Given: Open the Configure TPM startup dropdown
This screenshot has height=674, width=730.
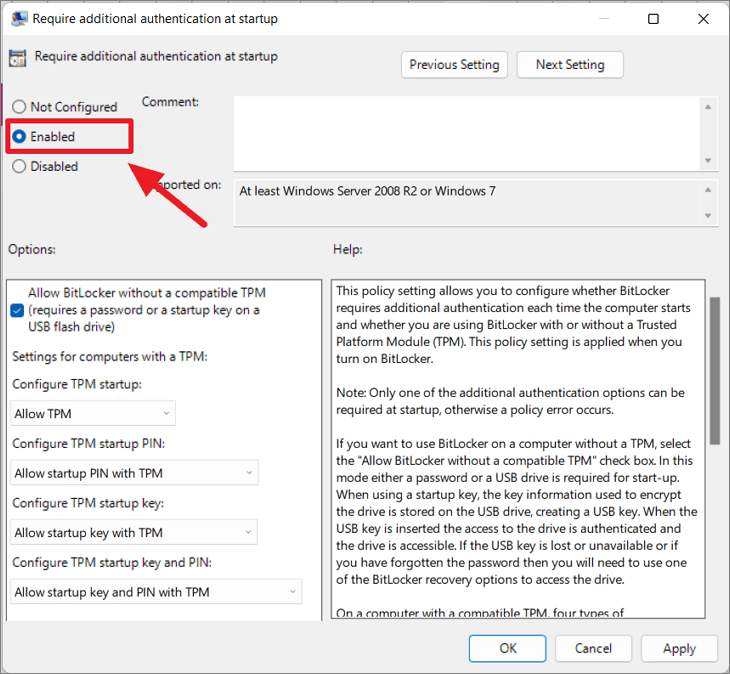Looking at the screenshot, I should [93, 413].
